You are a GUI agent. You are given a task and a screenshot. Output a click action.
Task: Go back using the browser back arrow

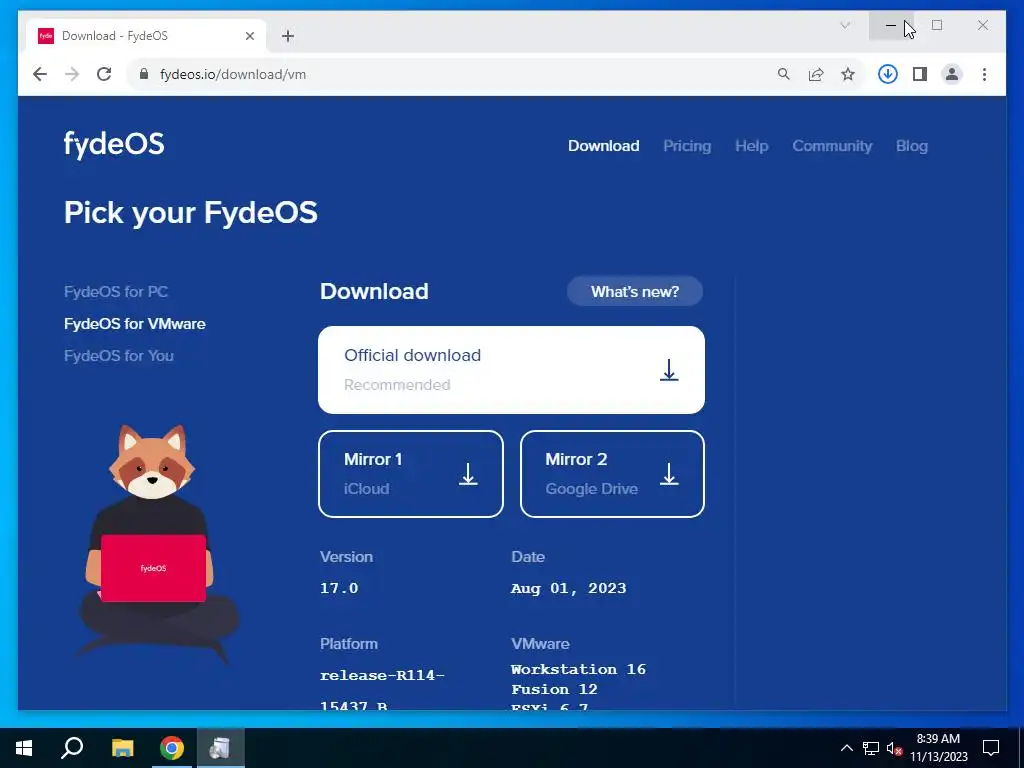(40, 74)
